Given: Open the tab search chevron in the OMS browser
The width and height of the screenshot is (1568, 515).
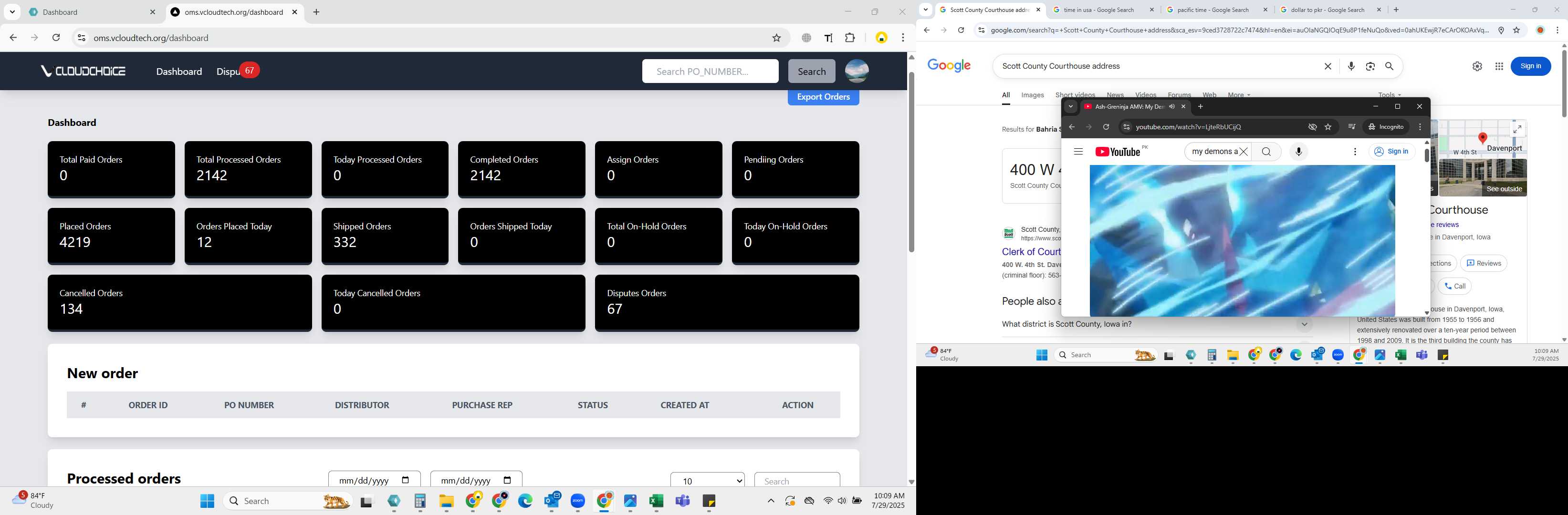Looking at the screenshot, I should click(x=12, y=11).
